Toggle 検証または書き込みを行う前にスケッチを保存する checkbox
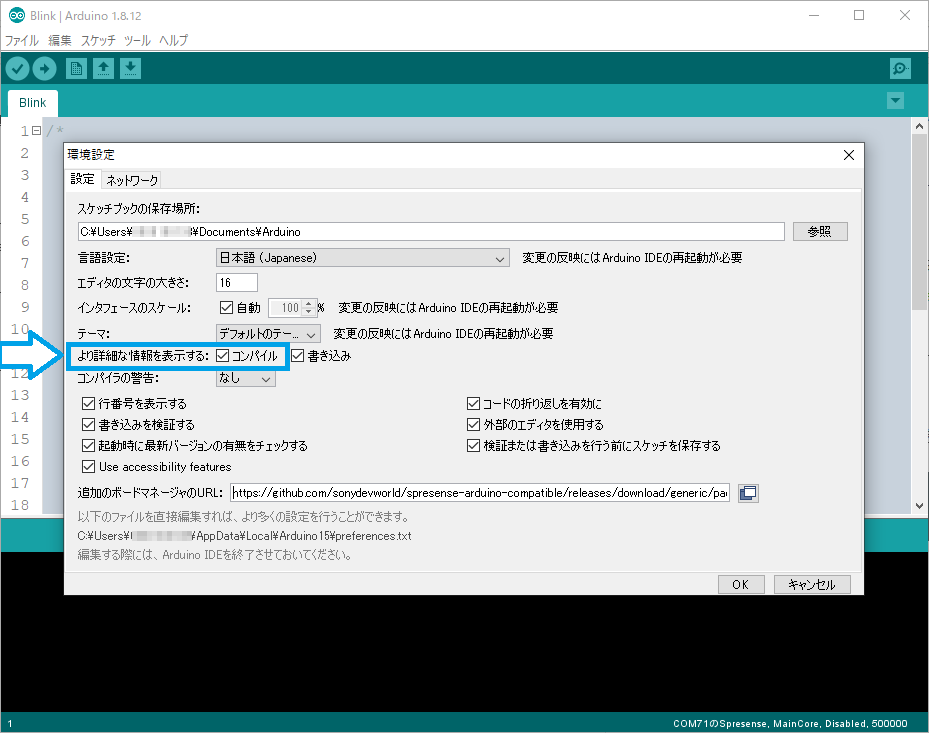 [x=473, y=445]
